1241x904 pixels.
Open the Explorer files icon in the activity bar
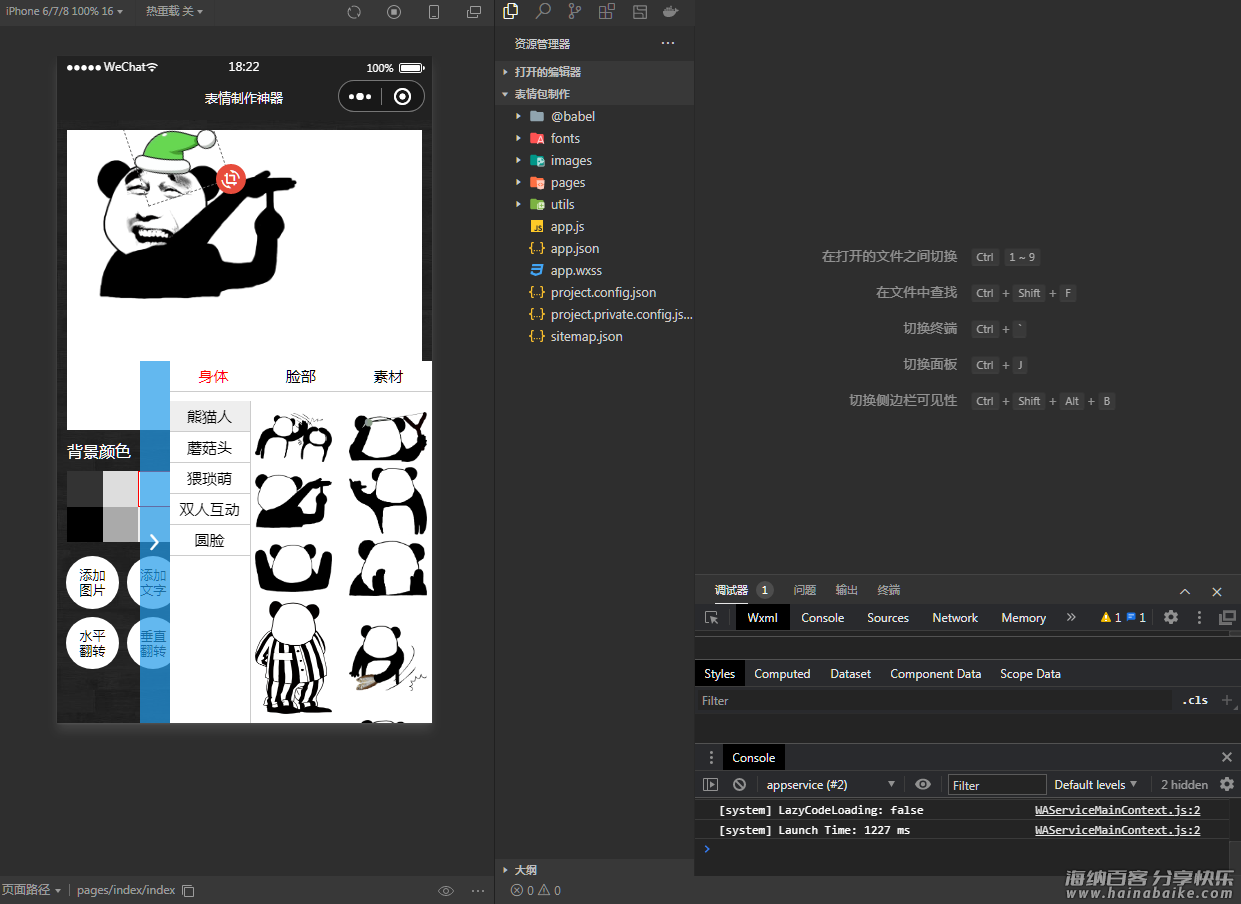511,11
